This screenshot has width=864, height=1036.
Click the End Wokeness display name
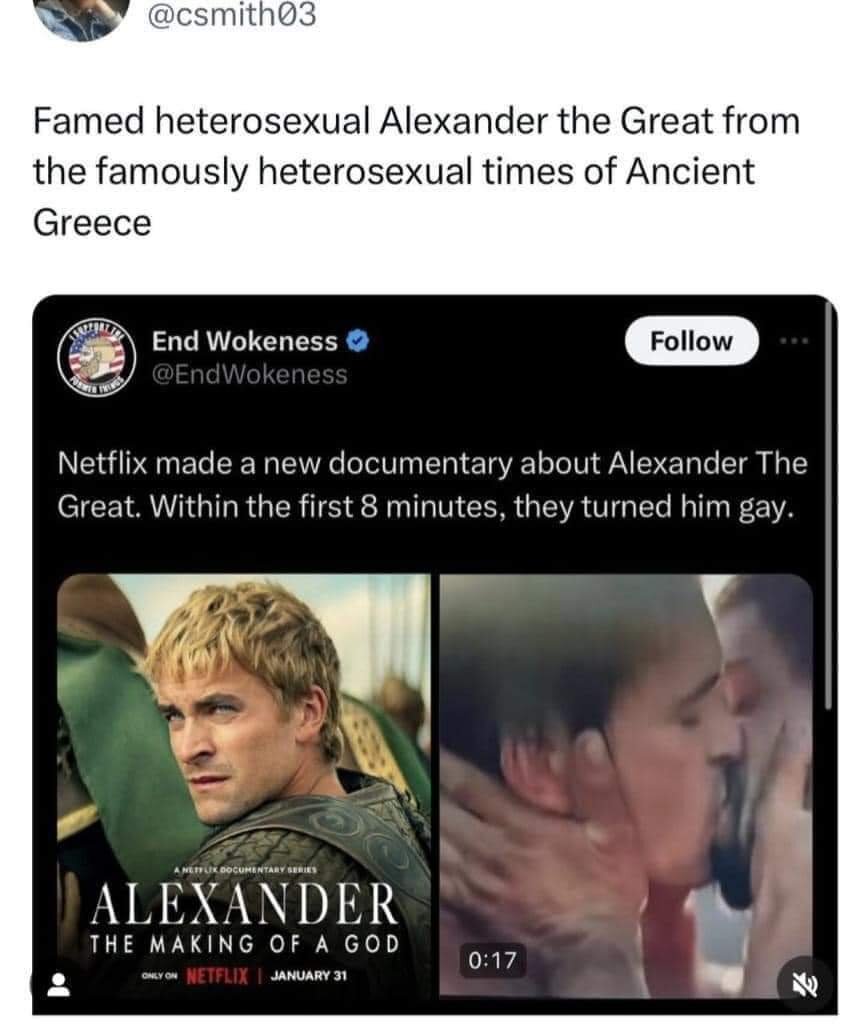pos(244,341)
